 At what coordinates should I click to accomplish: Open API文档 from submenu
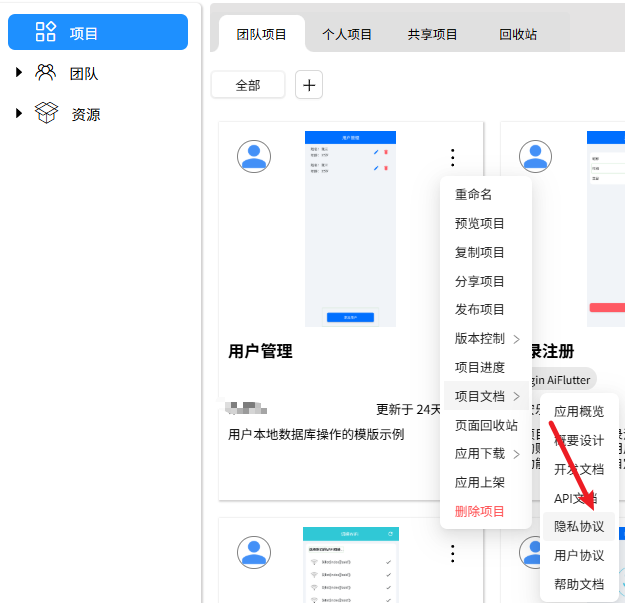579,498
